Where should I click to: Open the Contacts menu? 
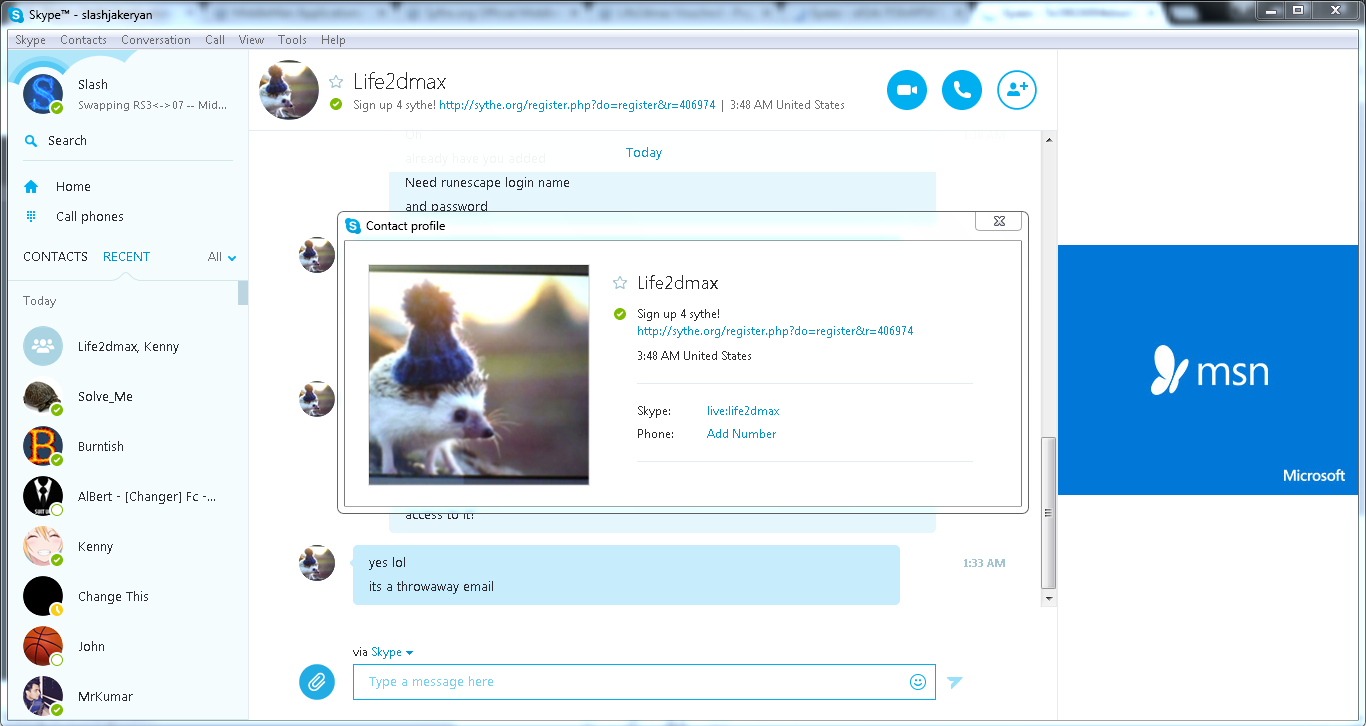[83, 40]
